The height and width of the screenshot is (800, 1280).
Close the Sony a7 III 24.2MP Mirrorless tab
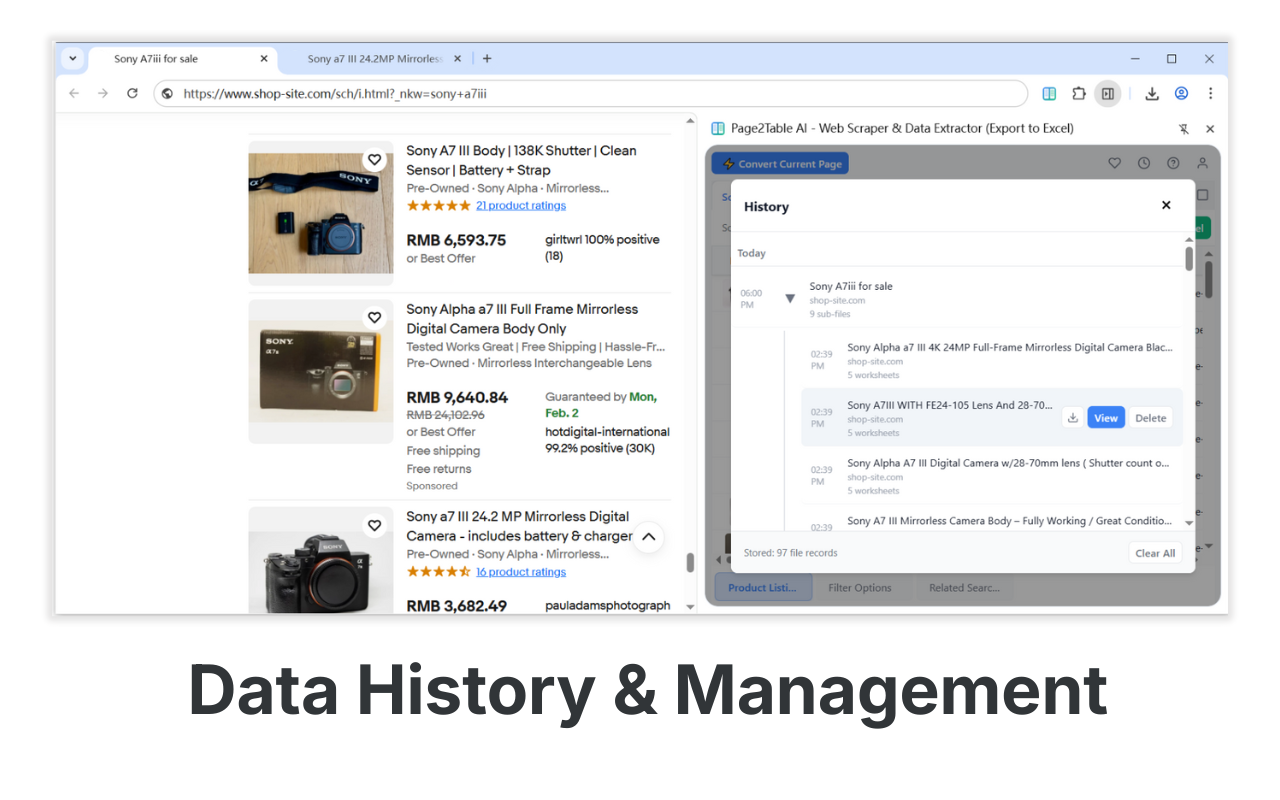(458, 59)
